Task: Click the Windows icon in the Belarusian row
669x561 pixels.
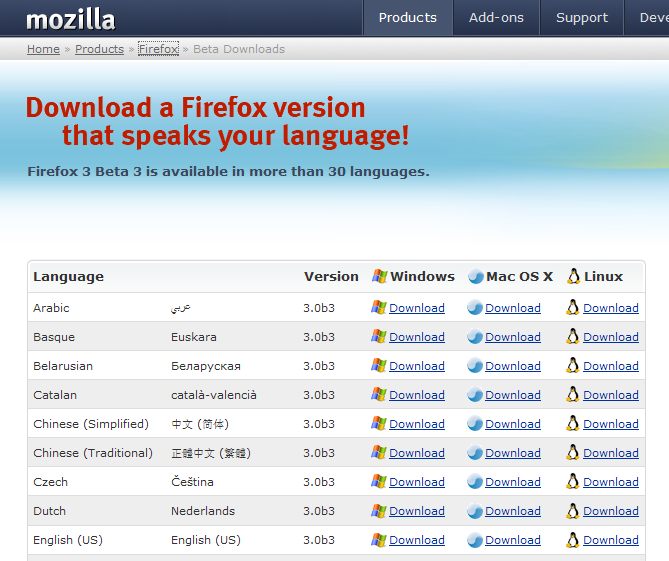Action: point(378,365)
